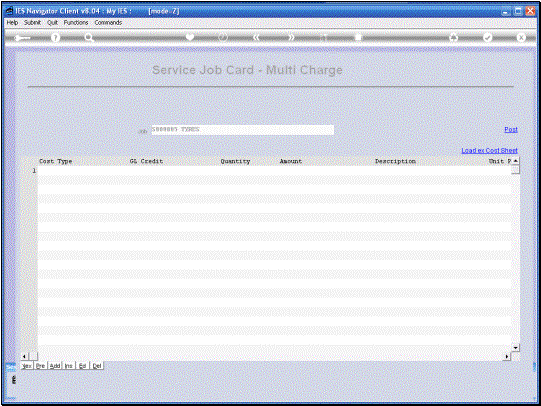Click the horizontal scroll right arrow
541x406 pixels.
(x=507, y=356)
